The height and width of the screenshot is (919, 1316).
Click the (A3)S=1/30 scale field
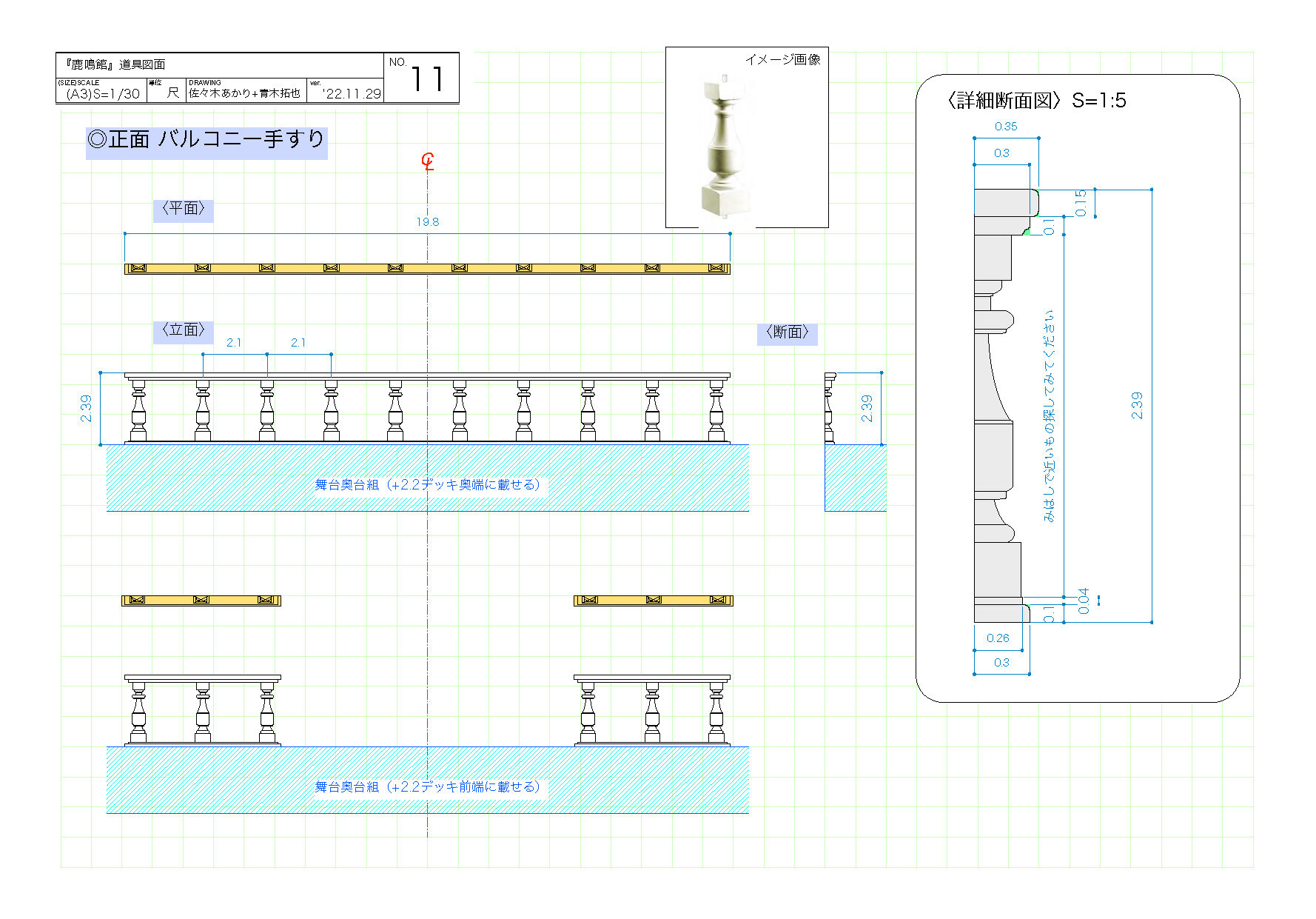click(102, 93)
